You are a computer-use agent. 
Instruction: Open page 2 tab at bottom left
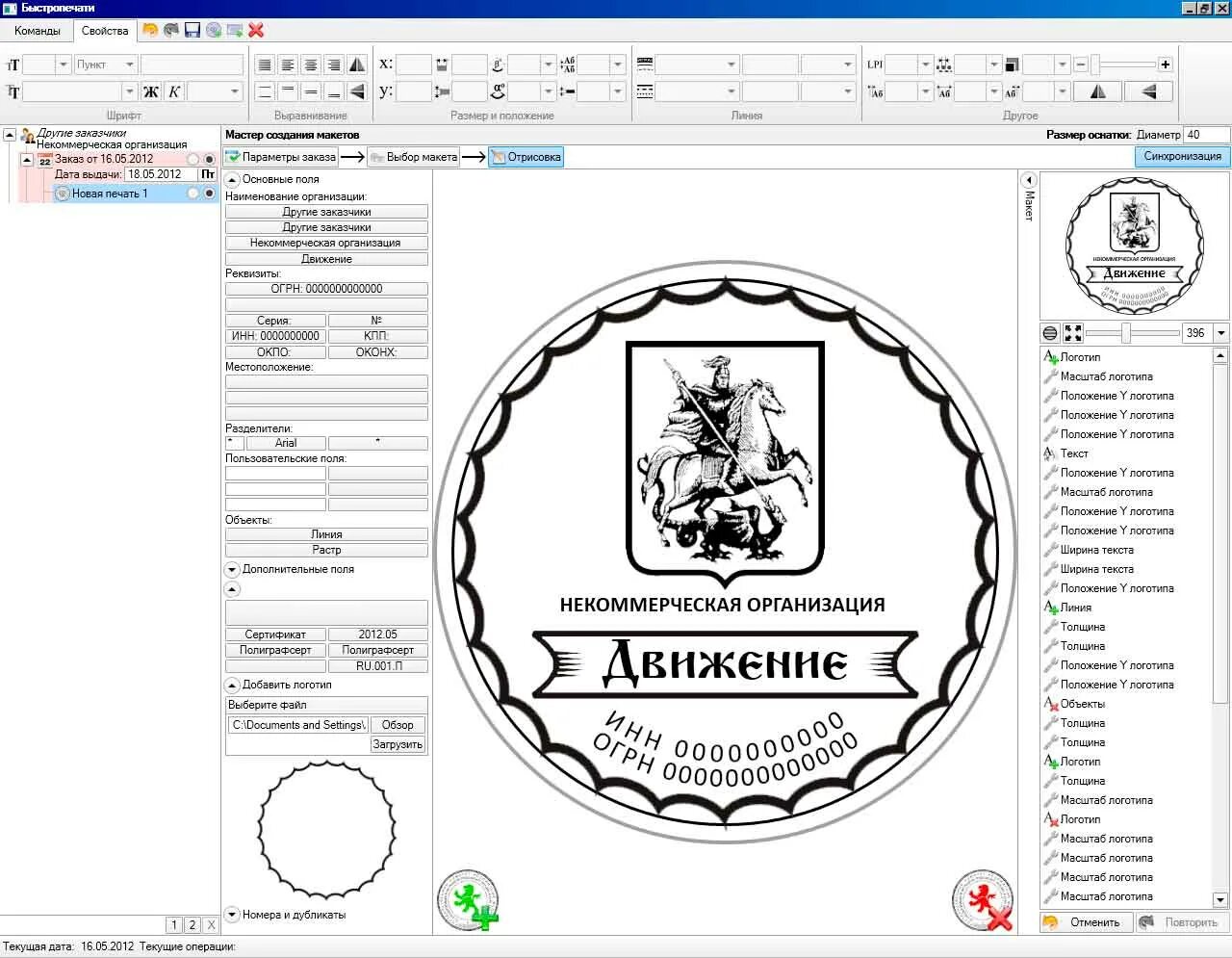pos(192,924)
